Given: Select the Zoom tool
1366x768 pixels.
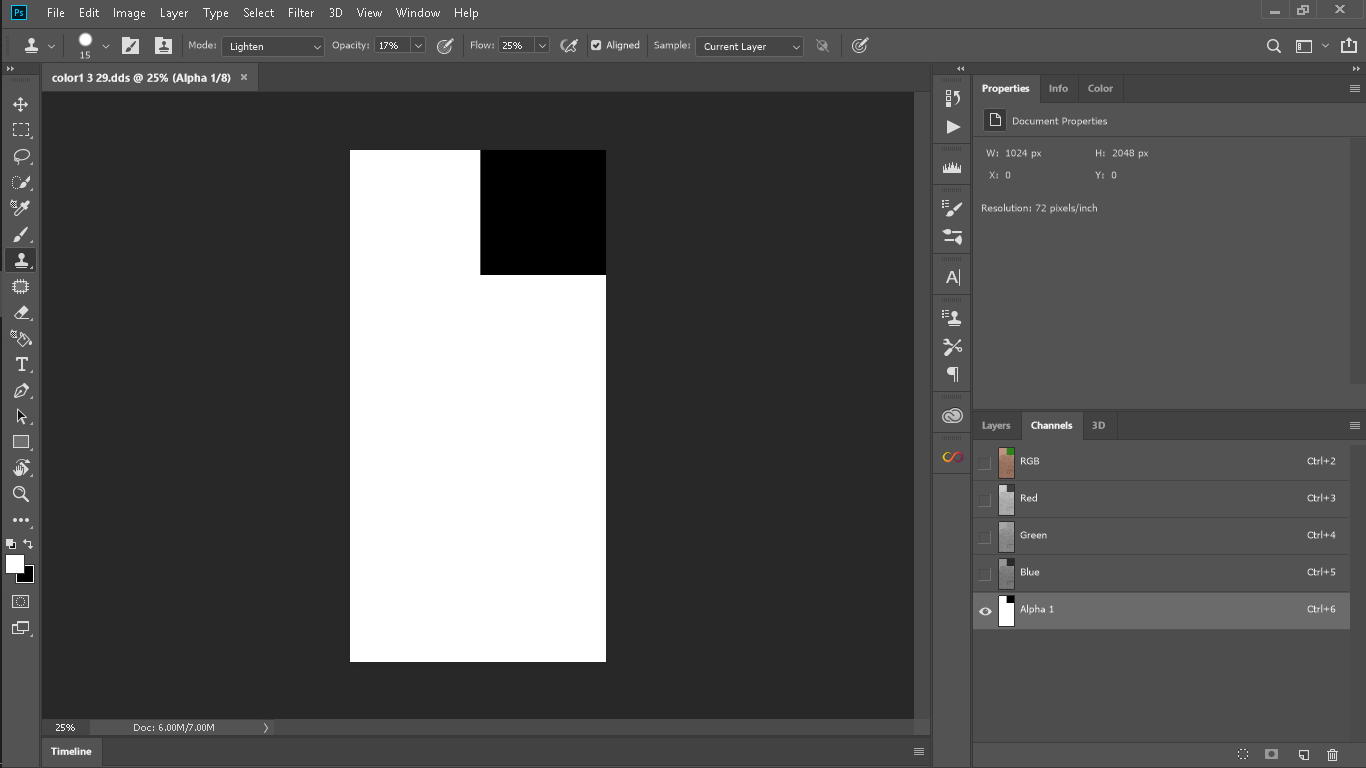Looking at the screenshot, I should [x=21, y=494].
